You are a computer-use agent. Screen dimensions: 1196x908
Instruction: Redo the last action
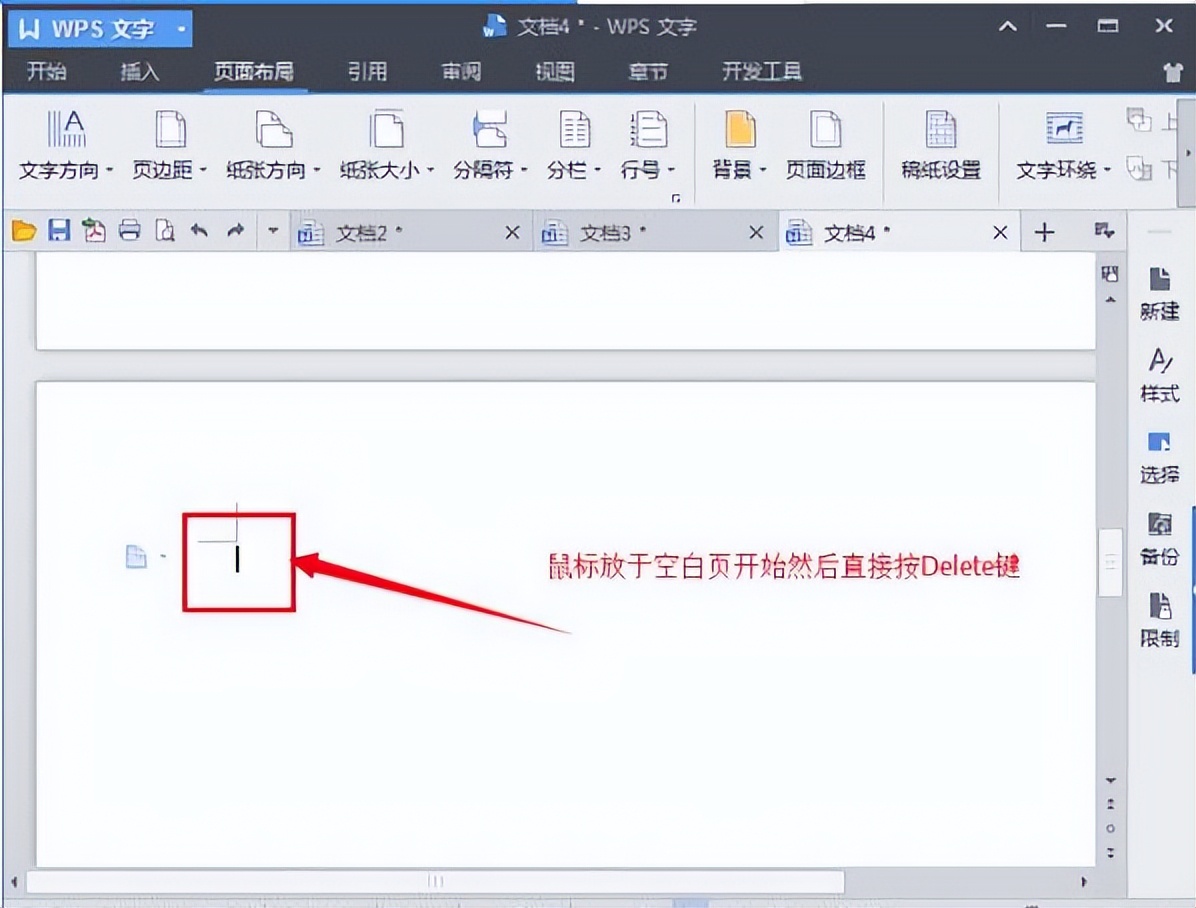pos(234,231)
